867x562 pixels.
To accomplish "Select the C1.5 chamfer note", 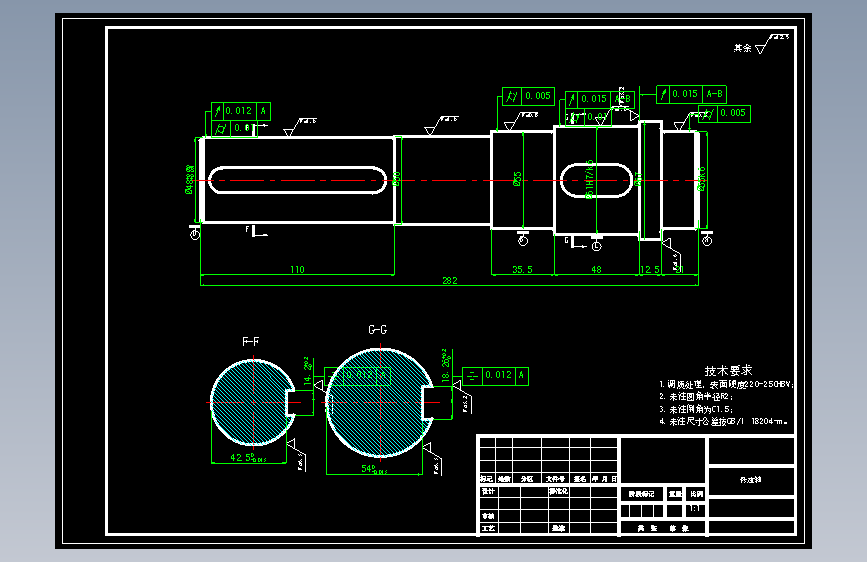I will point(696,409).
